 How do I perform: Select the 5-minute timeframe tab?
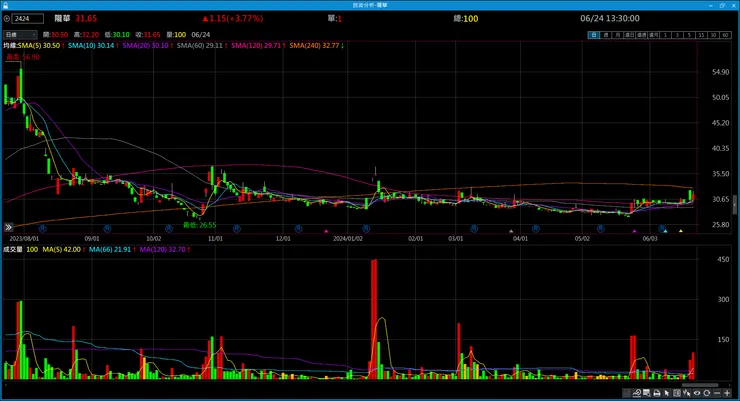click(x=690, y=35)
